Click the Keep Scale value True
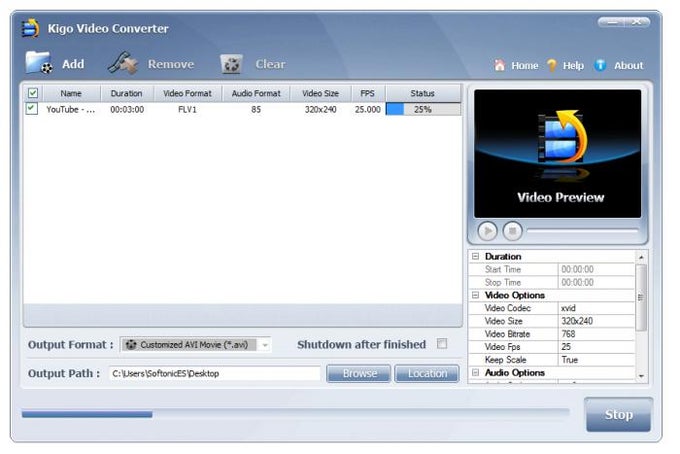The width and height of the screenshot is (680, 454). [x=596, y=360]
